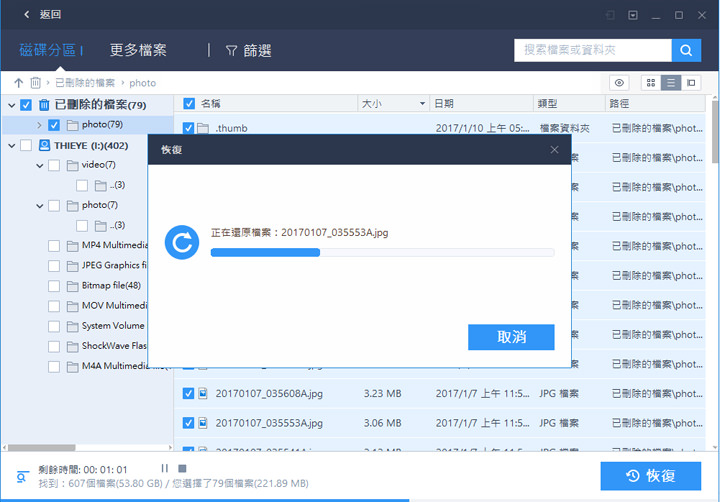Pause the scan in progress
Viewport: 720px width, 502px height.
[x=165, y=468]
